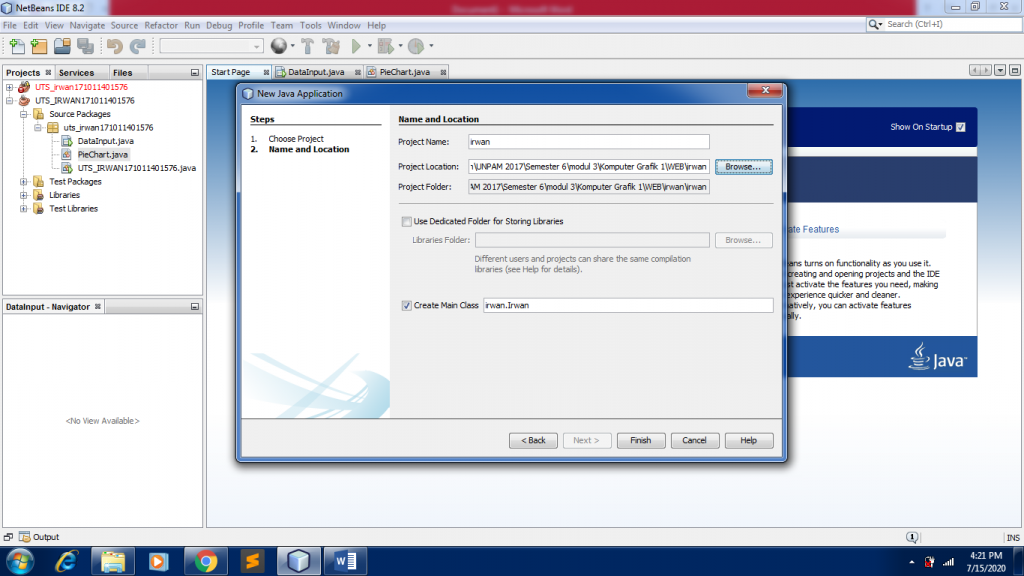Click the Profile Project toolbar icon

(x=415, y=46)
